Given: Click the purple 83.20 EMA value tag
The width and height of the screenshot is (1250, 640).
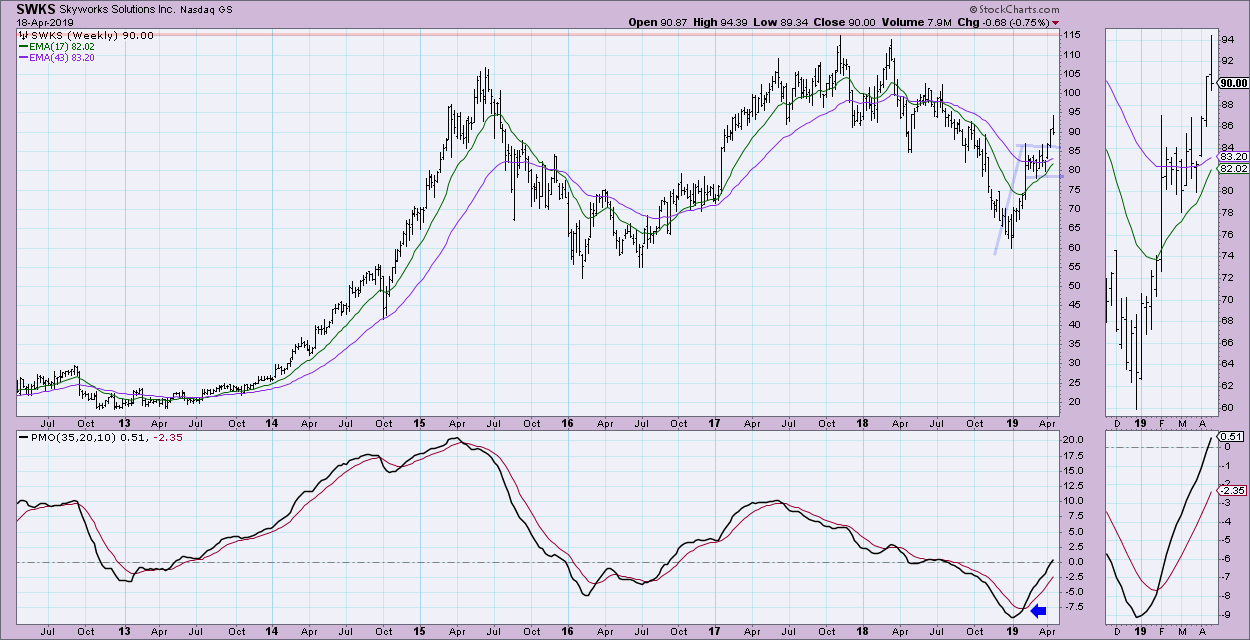Looking at the screenshot, I should [1233, 157].
